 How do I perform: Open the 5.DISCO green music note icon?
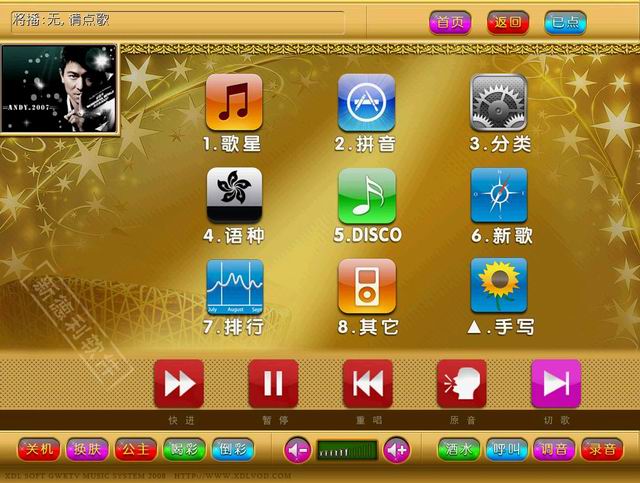(367, 196)
